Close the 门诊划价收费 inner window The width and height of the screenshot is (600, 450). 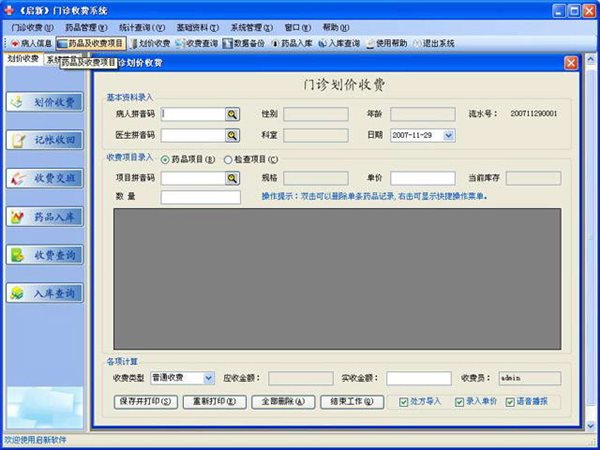[x=571, y=63]
